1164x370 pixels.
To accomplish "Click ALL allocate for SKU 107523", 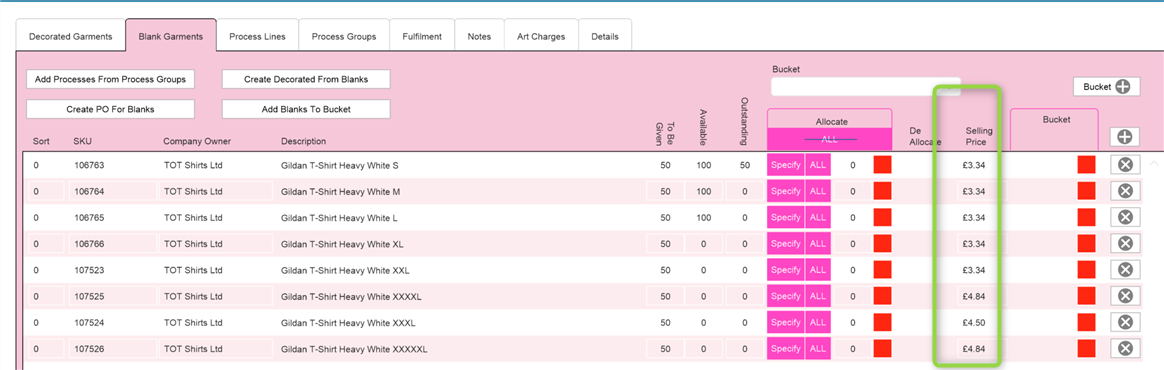I will (818, 269).
